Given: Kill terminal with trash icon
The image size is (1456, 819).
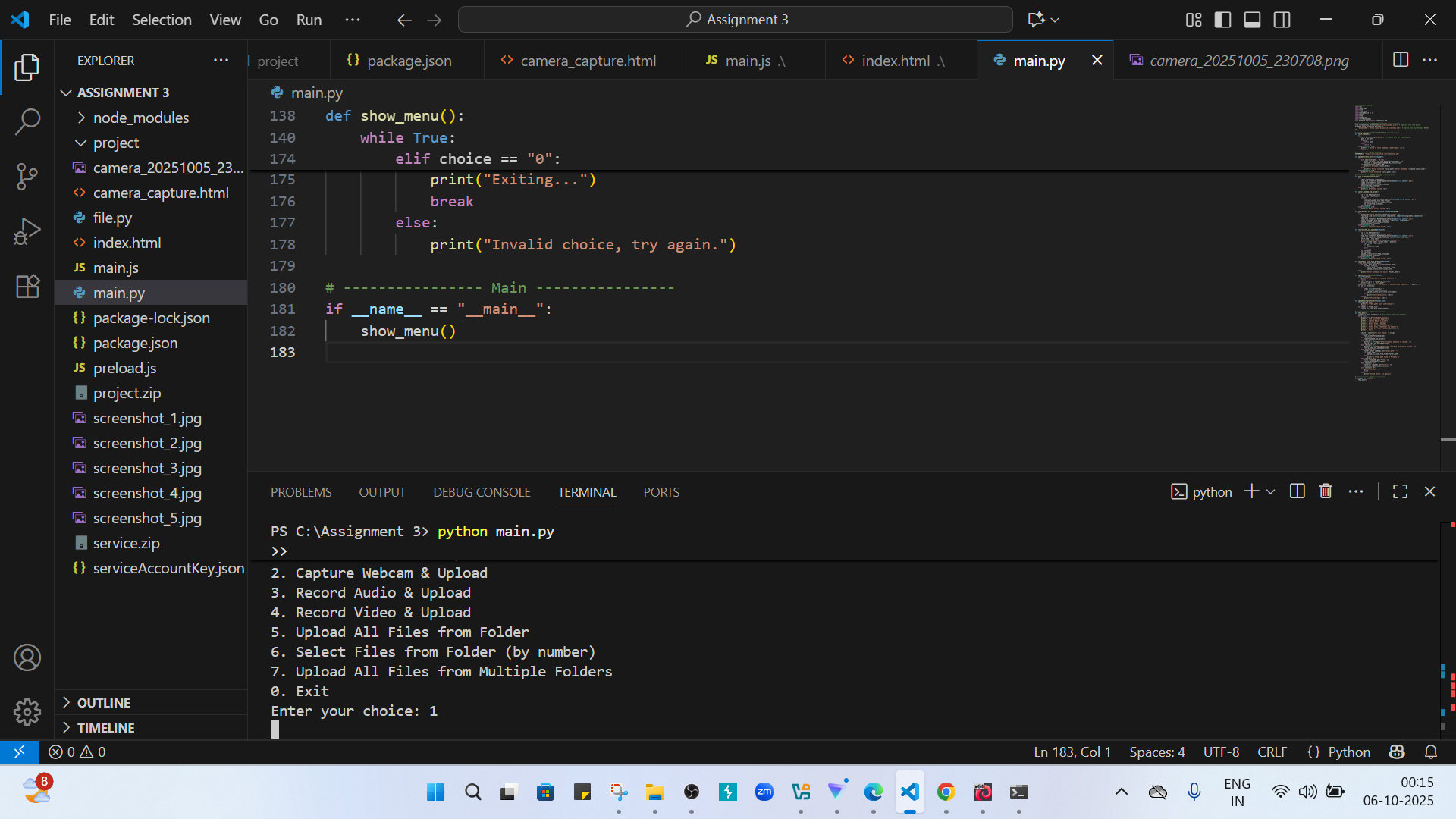Looking at the screenshot, I should click(1326, 491).
